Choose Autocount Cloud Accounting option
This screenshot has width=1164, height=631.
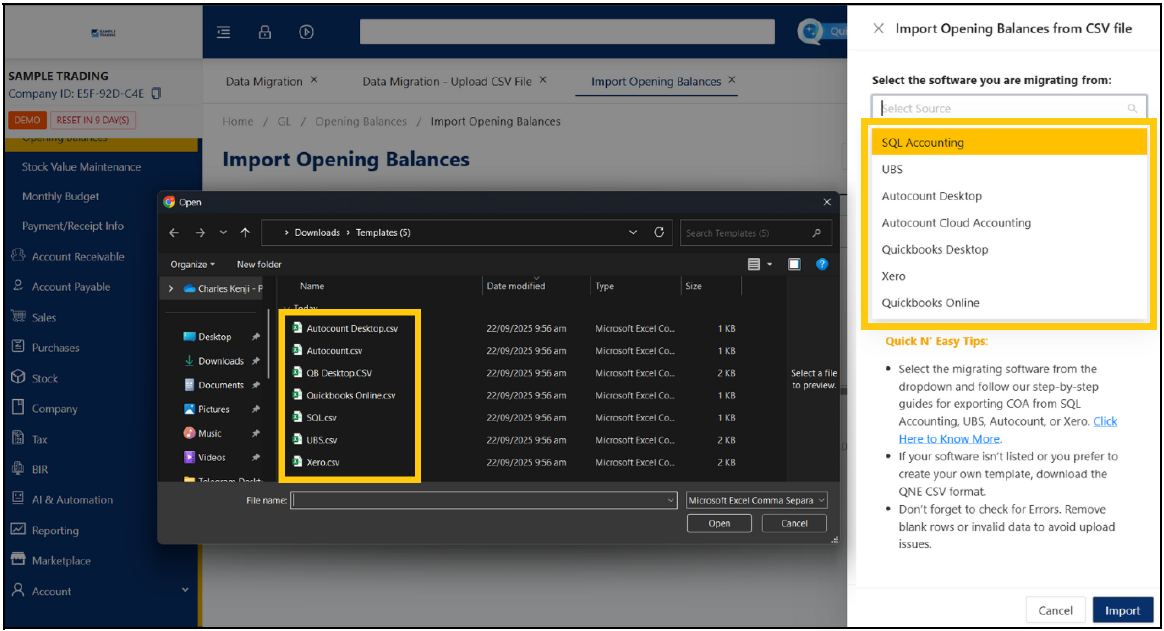tap(1009, 223)
